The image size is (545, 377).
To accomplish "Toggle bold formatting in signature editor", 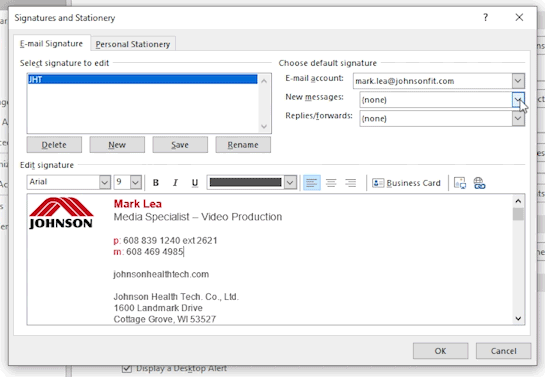I will pos(156,183).
